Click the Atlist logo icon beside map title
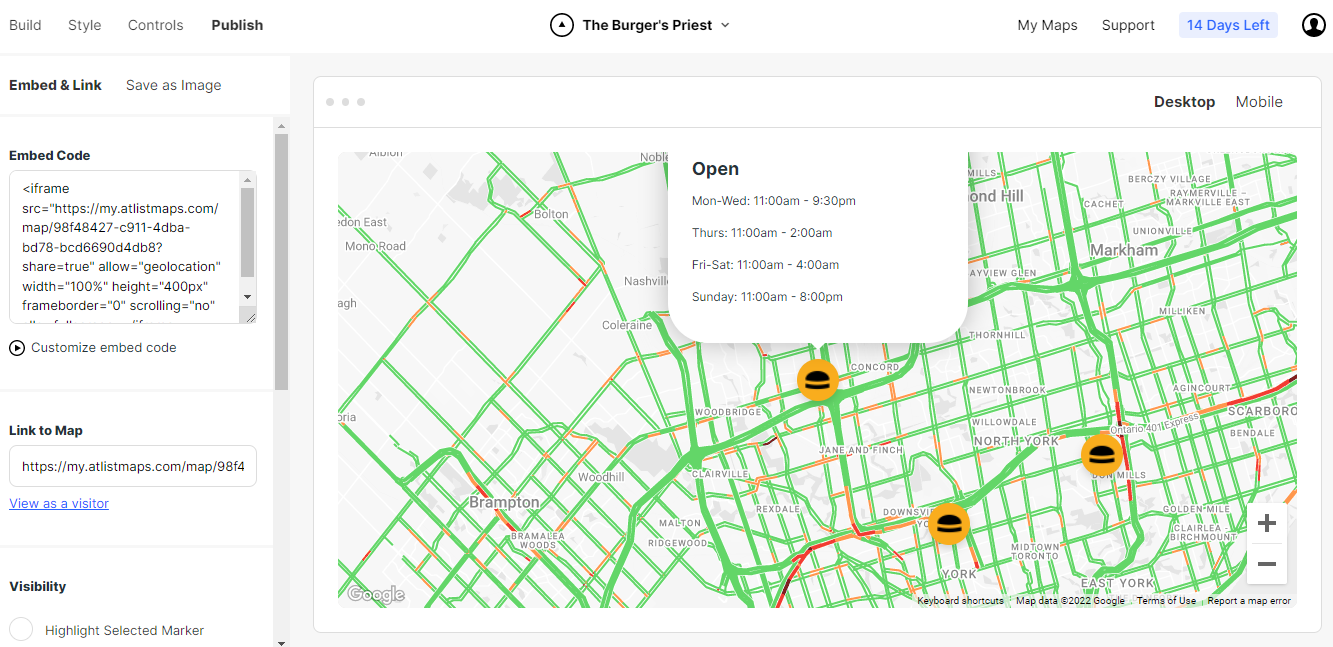Screen dimensions: 1333x647 click(x=562, y=25)
